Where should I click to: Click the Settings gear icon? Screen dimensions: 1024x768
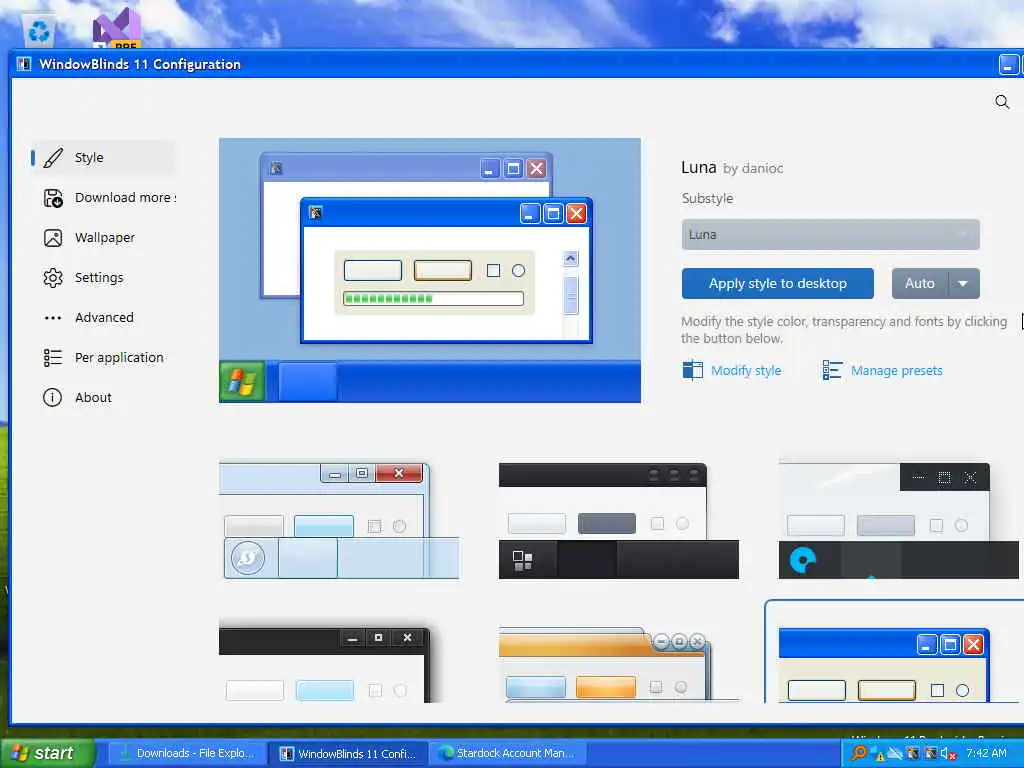pos(53,278)
